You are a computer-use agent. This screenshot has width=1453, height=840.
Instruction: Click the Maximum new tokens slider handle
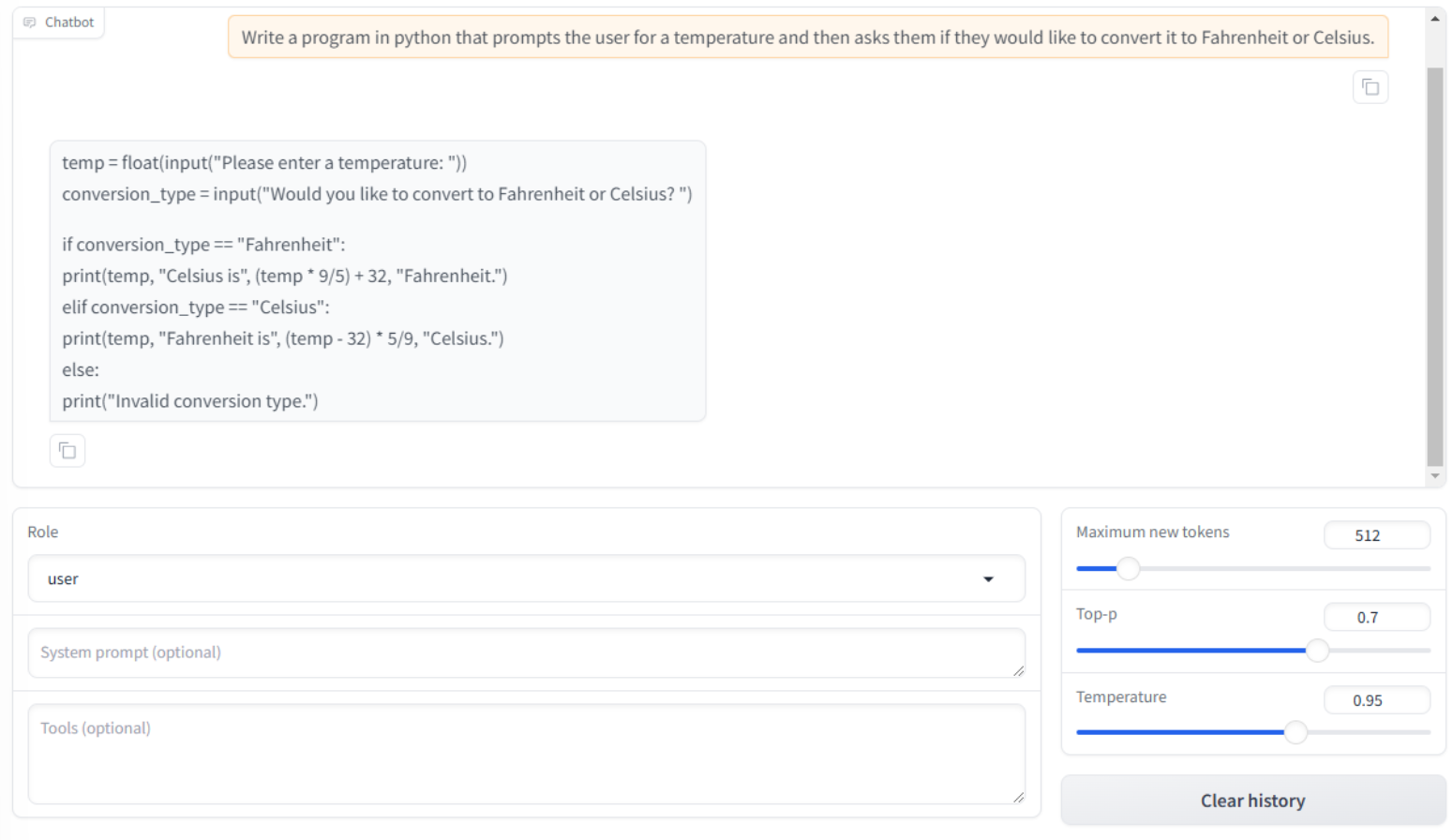point(1128,568)
